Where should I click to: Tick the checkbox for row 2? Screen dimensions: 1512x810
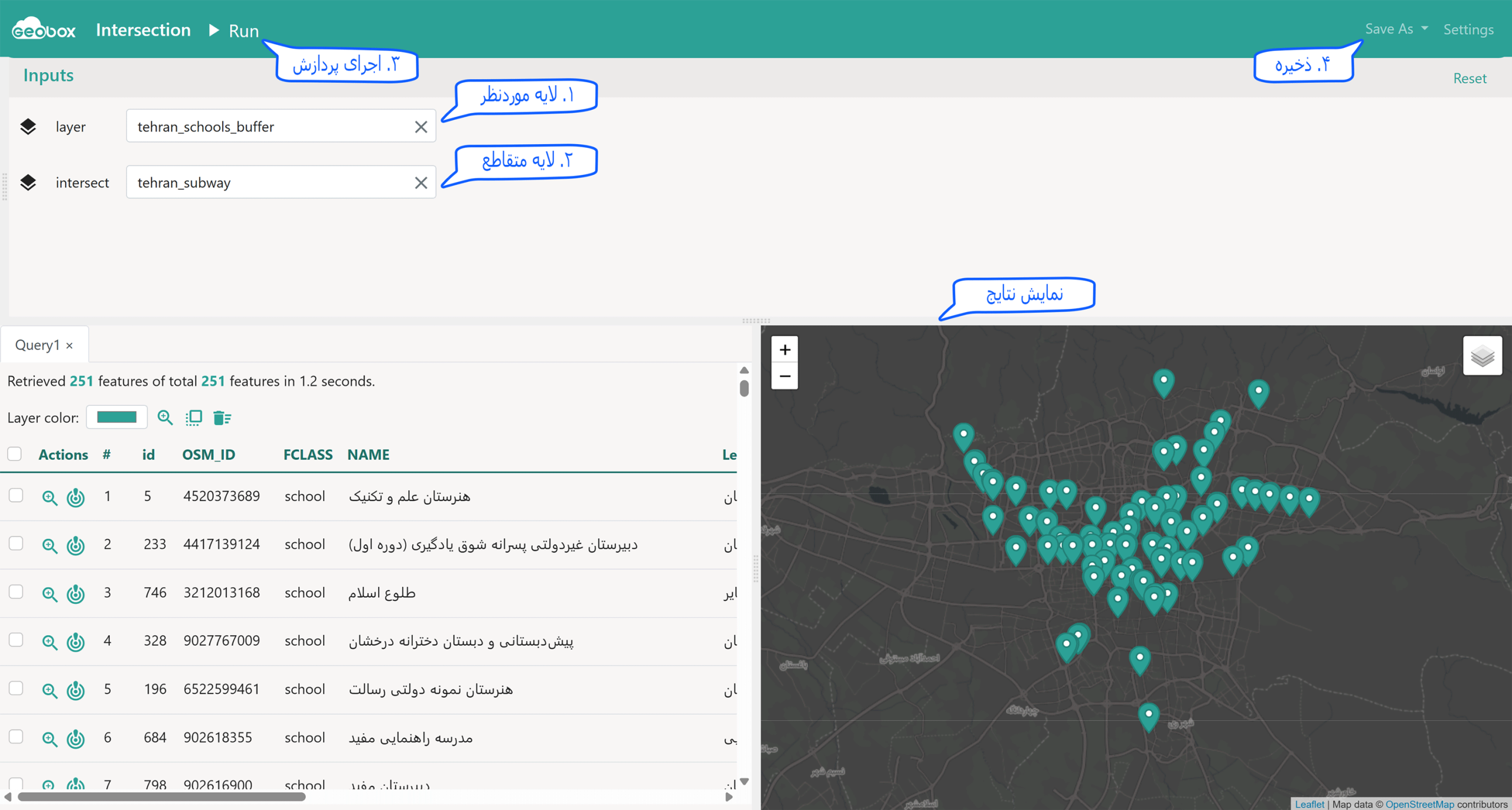tap(16, 544)
